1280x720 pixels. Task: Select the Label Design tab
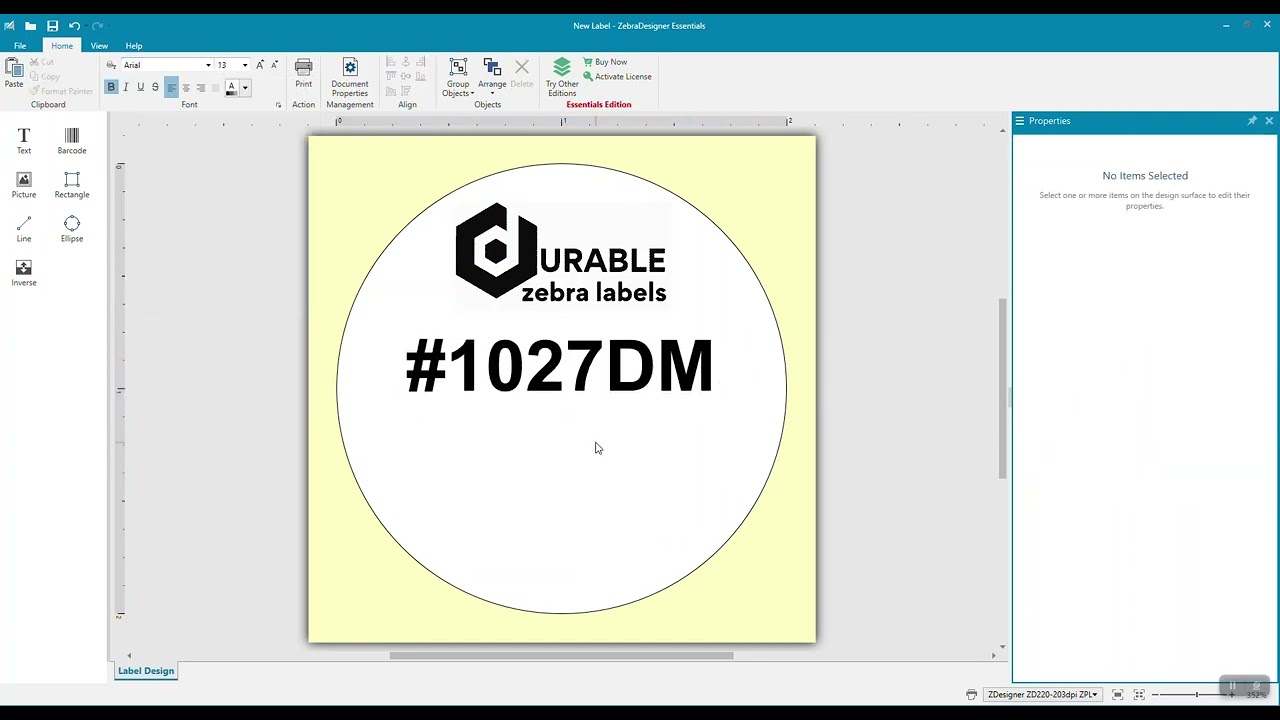point(146,671)
